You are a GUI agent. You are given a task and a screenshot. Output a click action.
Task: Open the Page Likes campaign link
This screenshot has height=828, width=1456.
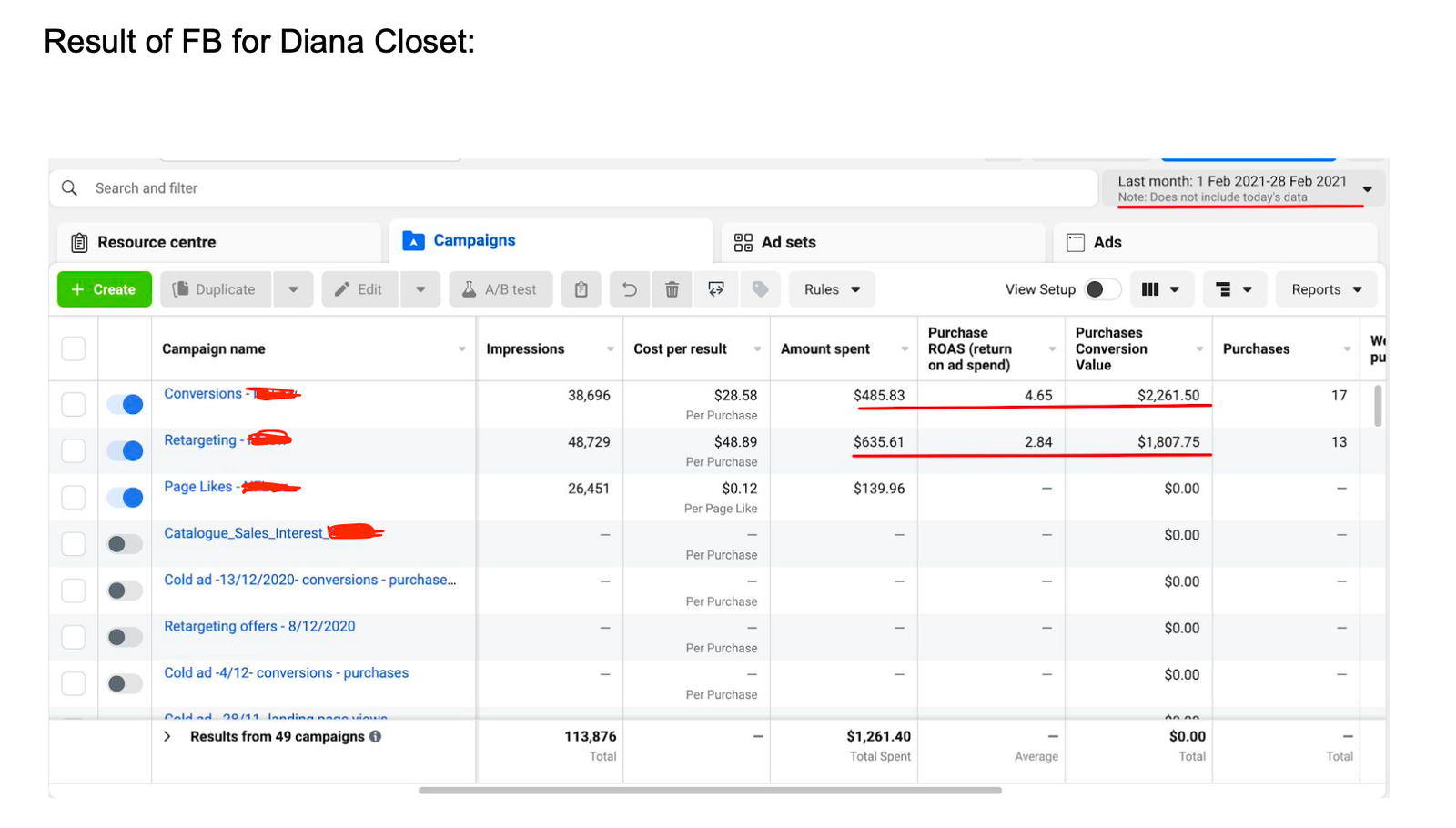pos(231,487)
